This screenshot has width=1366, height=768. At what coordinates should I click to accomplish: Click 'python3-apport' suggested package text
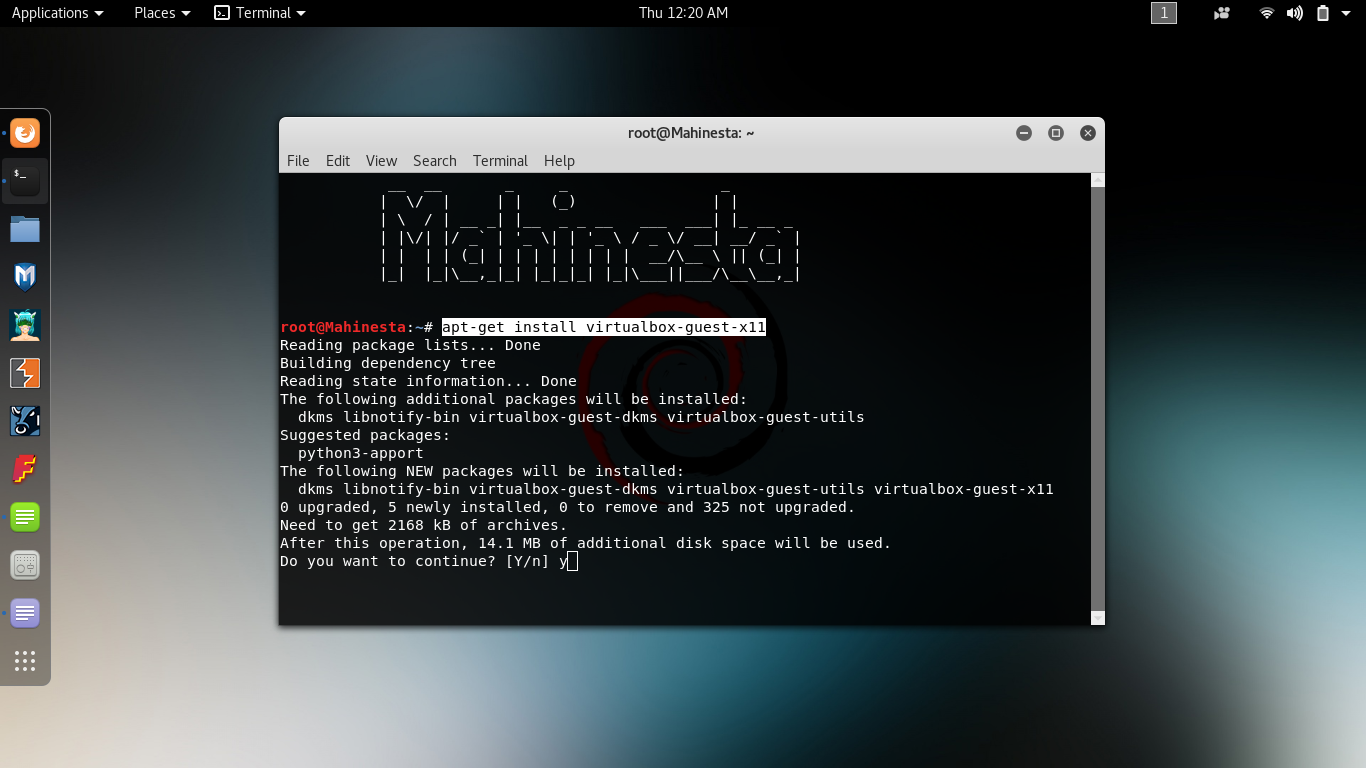pos(361,453)
